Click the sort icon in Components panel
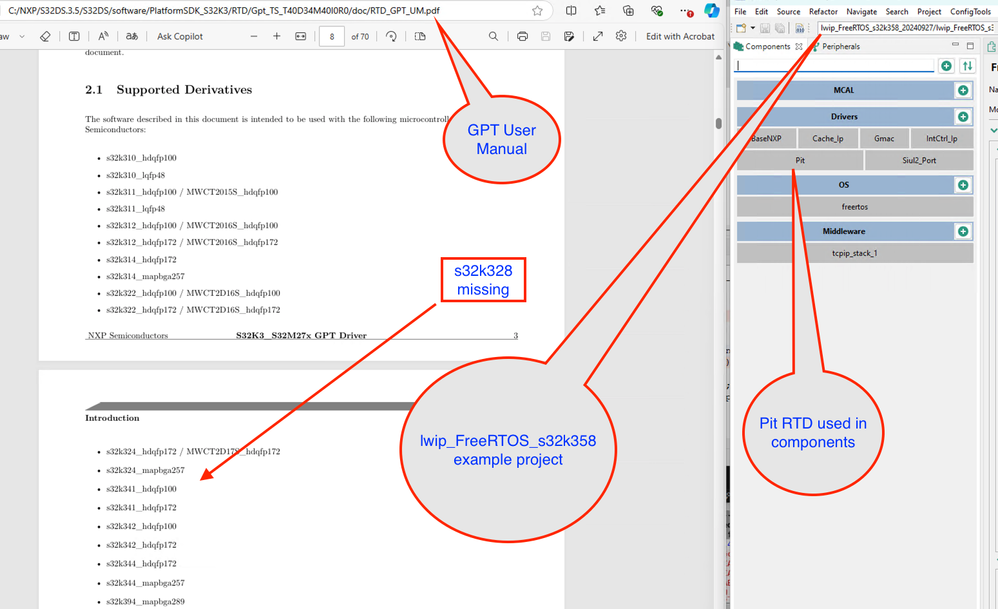 click(x=968, y=66)
